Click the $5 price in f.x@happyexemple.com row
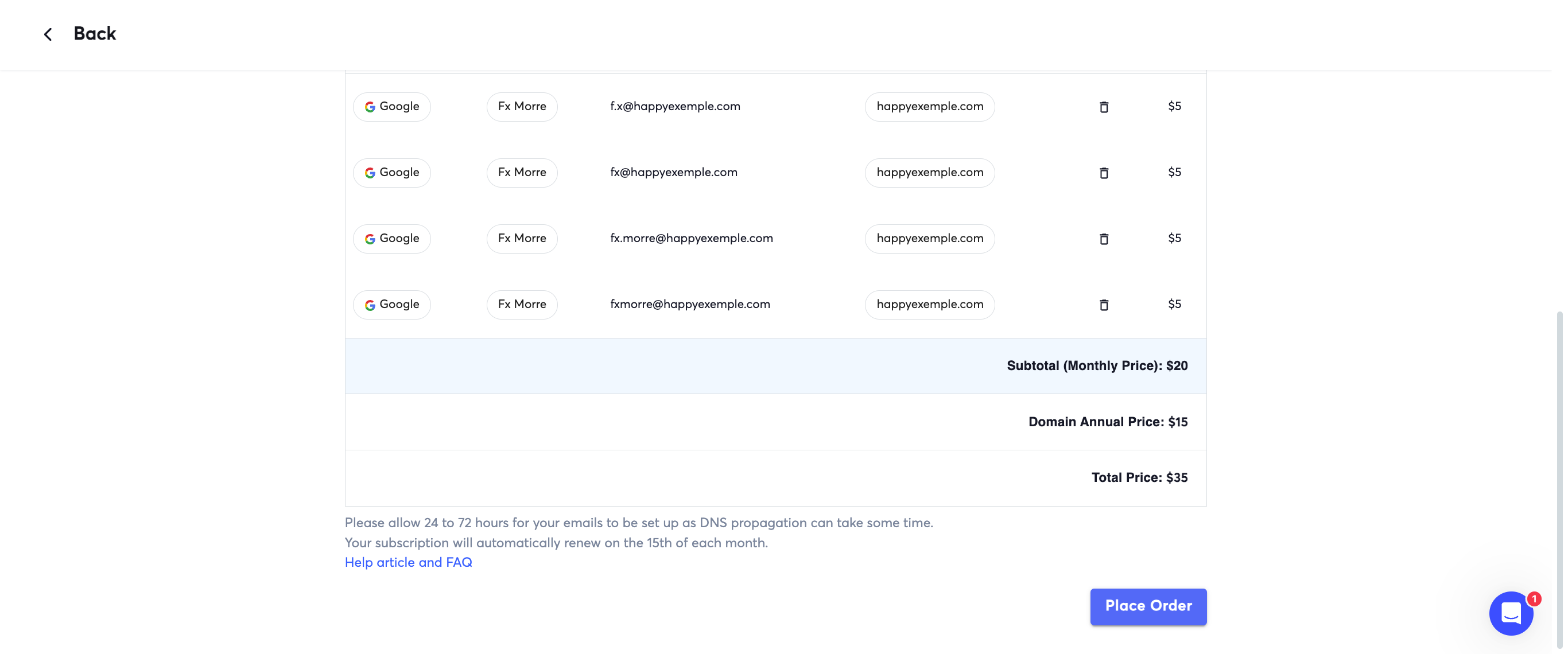The image size is (1568, 654). (1174, 107)
